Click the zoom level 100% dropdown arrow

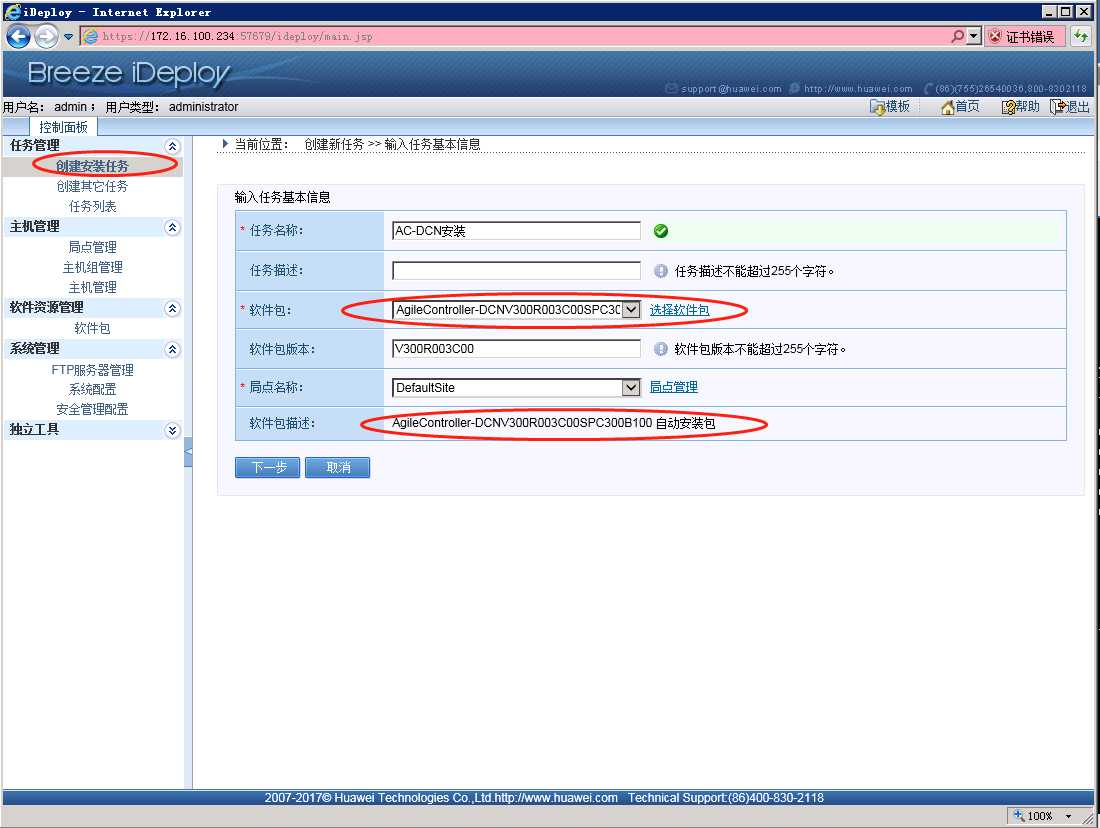[x=1068, y=816]
